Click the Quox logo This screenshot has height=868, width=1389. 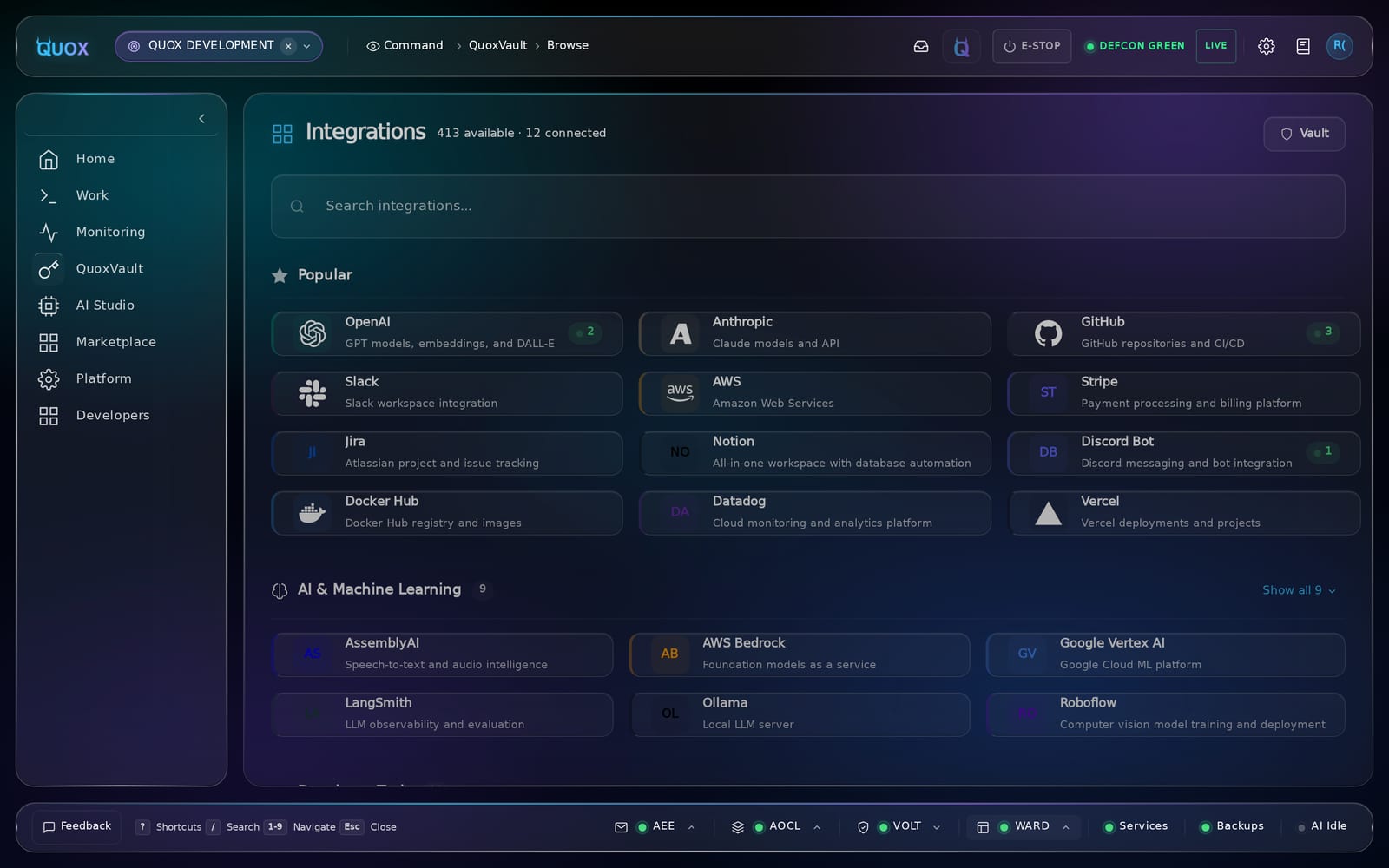pyautogui.click(x=63, y=47)
